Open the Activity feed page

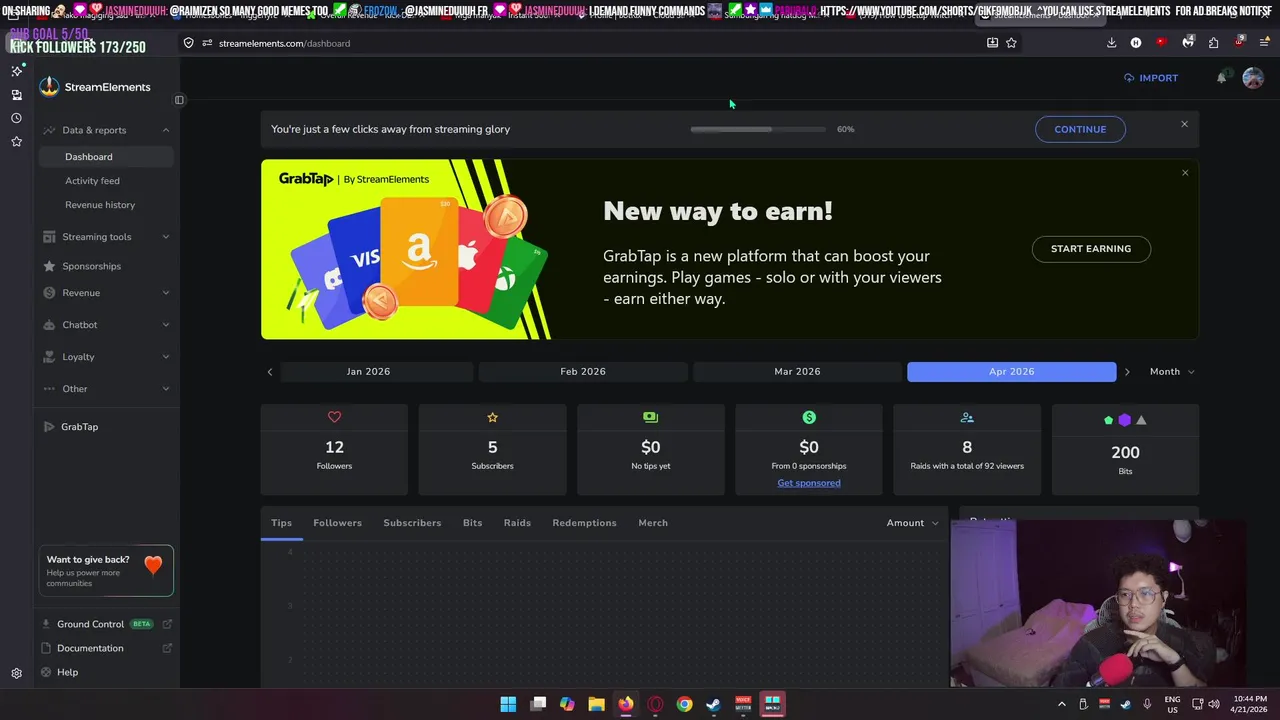pyautogui.click(x=92, y=181)
